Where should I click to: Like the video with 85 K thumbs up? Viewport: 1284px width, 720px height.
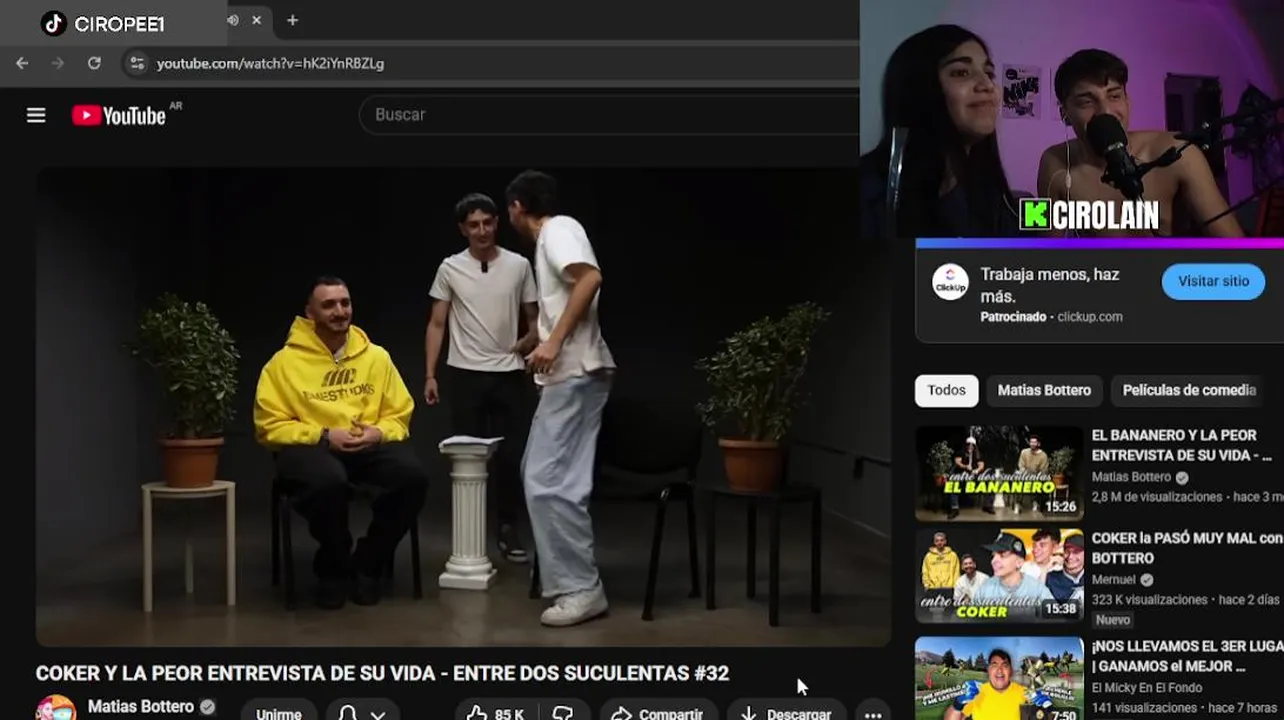pyautogui.click(x=496, y=713)
